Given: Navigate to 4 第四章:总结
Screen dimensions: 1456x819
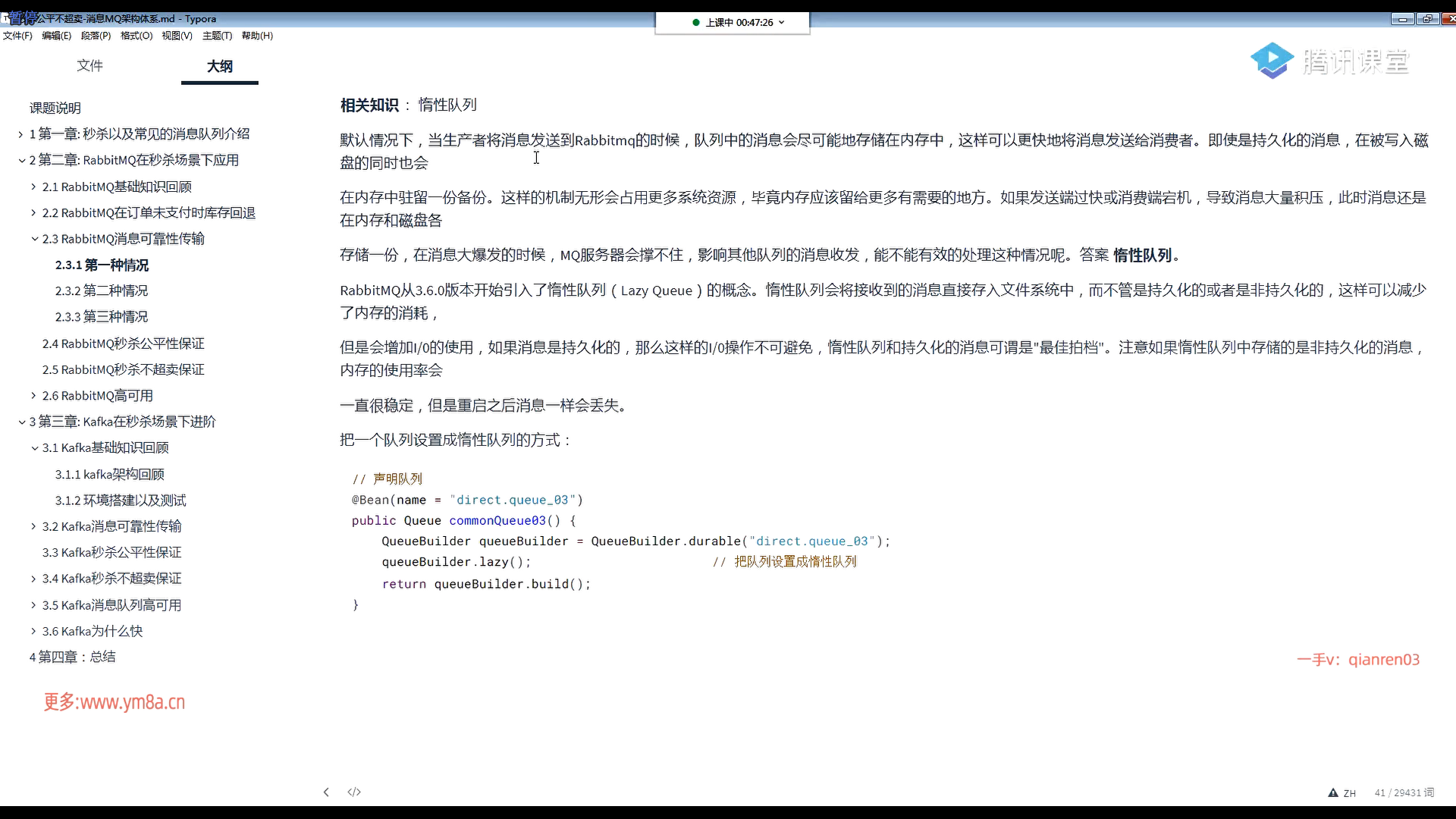Looking at the screenshot, I should tap(73, 657).
